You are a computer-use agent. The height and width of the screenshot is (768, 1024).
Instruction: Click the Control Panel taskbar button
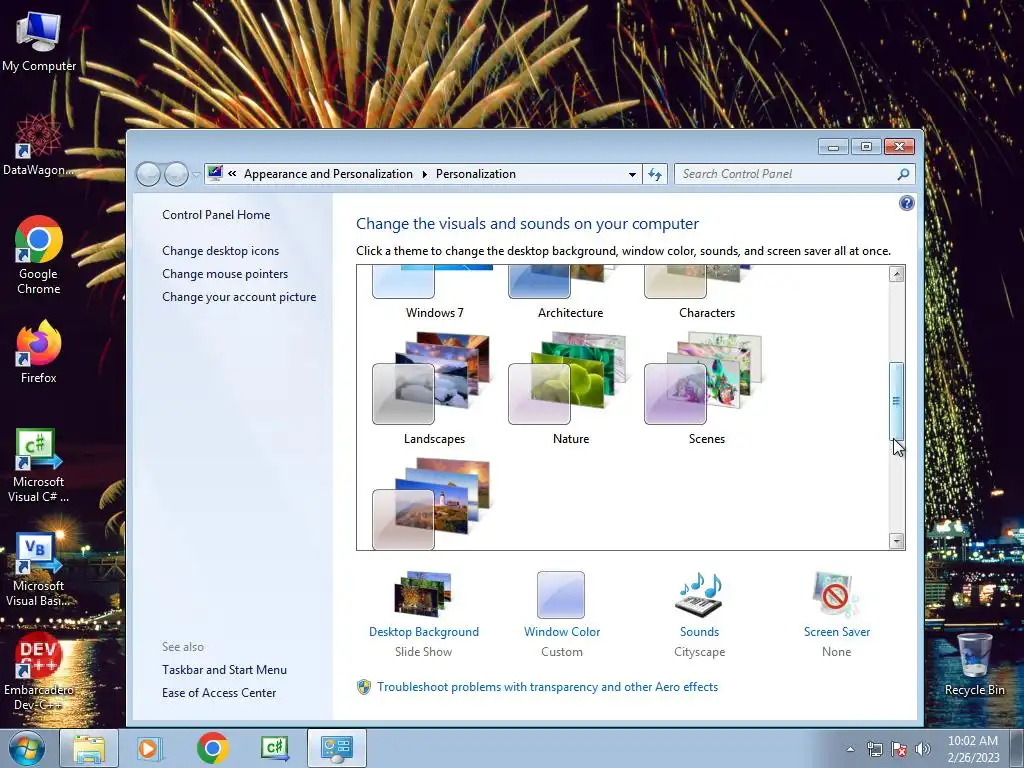click(336, 748)
